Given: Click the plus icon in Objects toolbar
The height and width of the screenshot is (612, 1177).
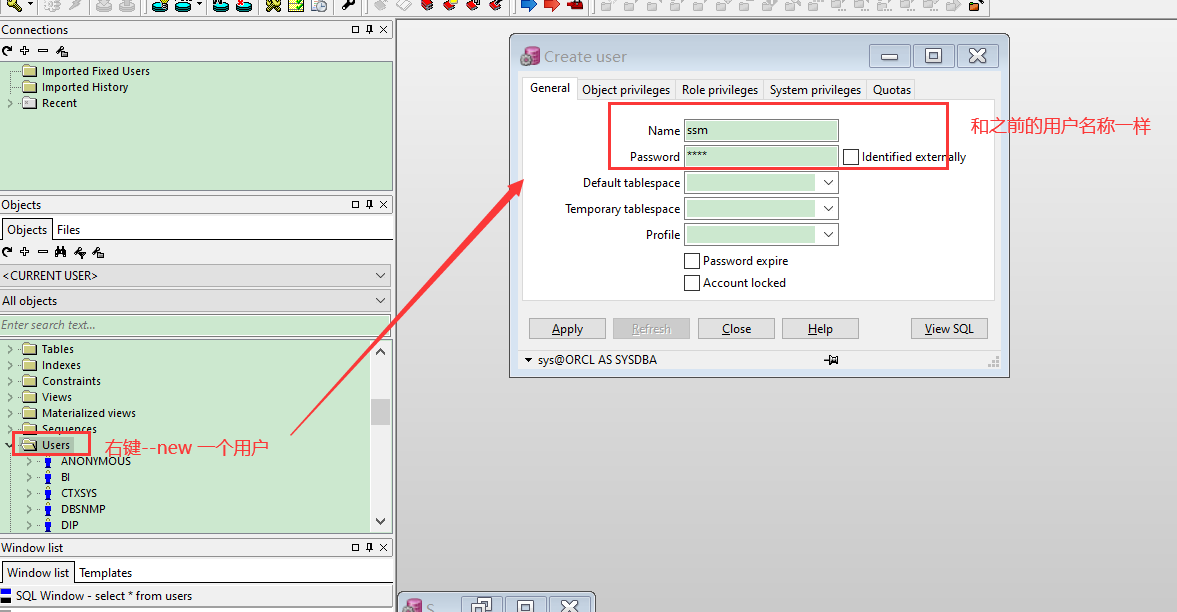Looking at the screenshot, I should pyautogui.click(x=25, y=252).
